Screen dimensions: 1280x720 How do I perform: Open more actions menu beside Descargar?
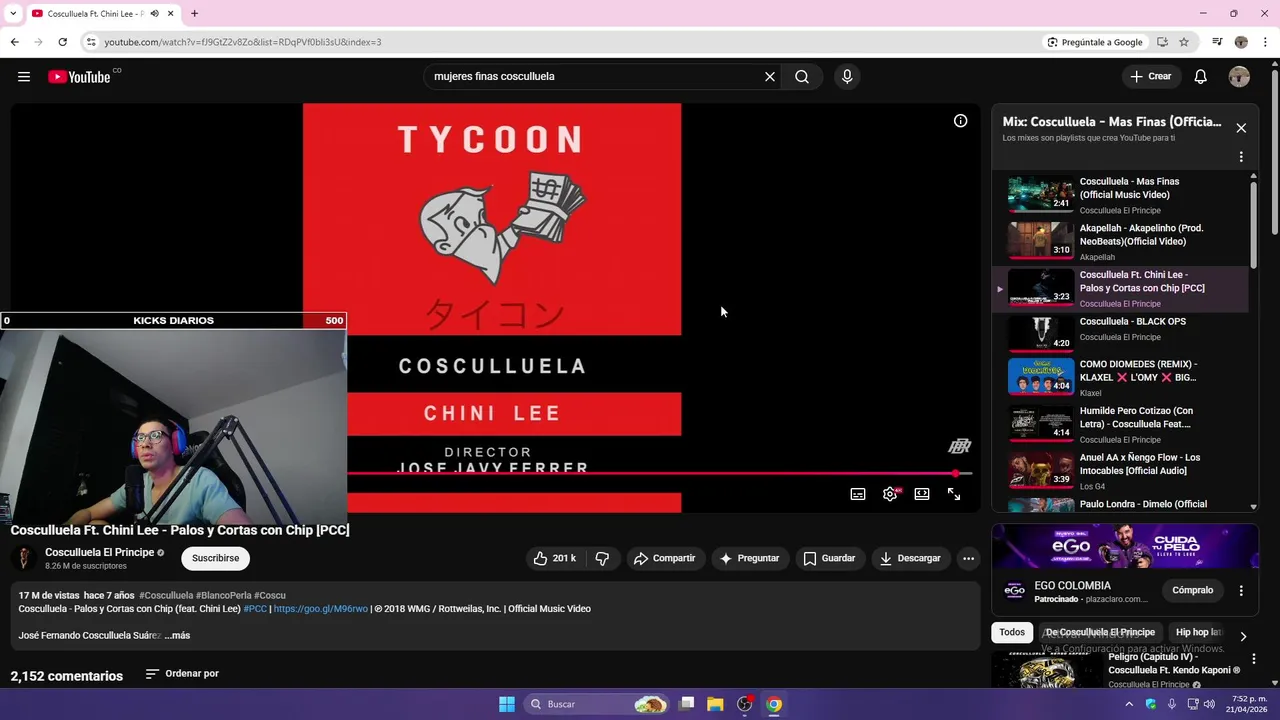click(x=968, y=558)
